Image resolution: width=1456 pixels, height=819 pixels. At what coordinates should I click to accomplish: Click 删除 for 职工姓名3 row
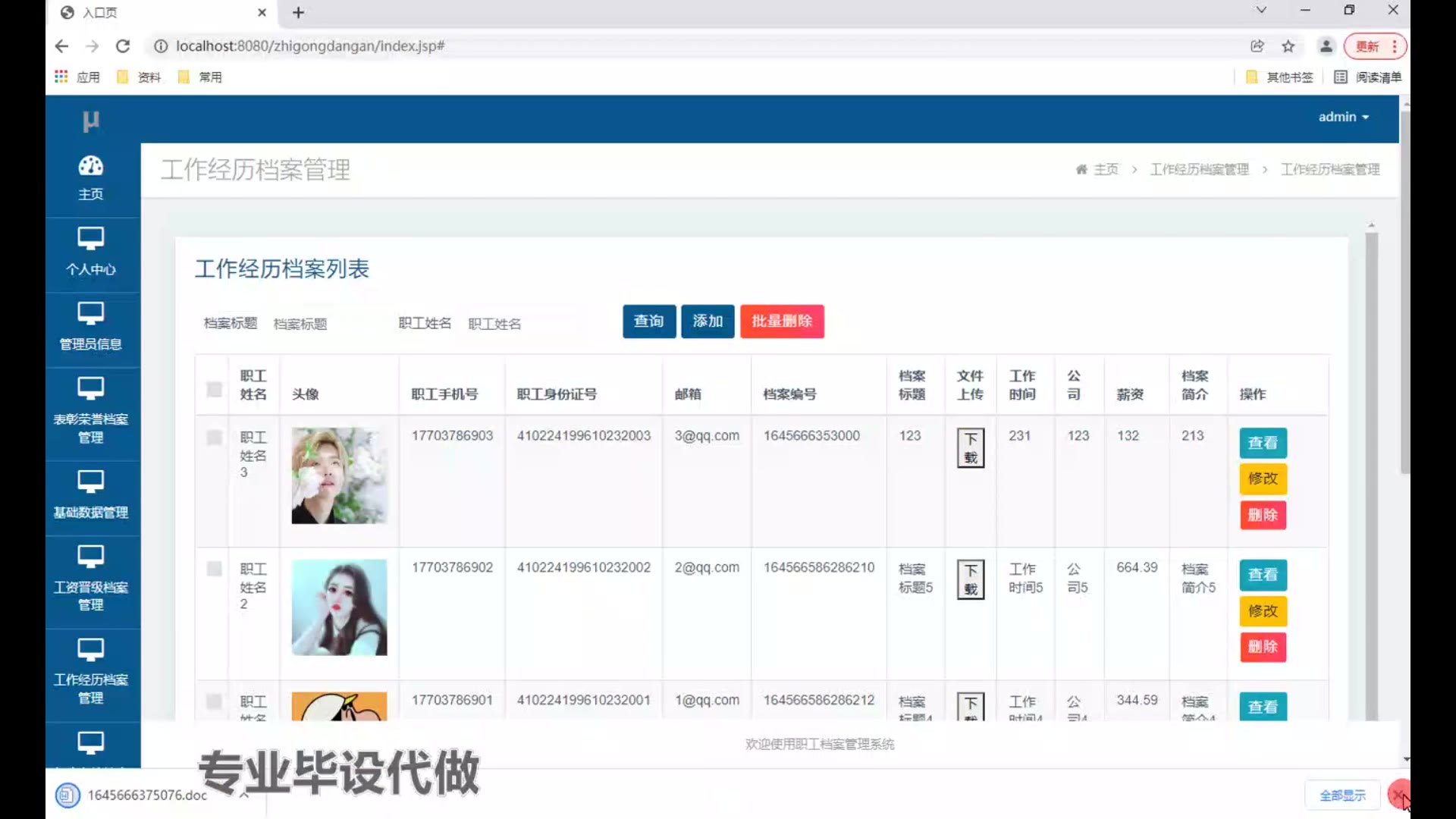click(x=1263, y=516)
